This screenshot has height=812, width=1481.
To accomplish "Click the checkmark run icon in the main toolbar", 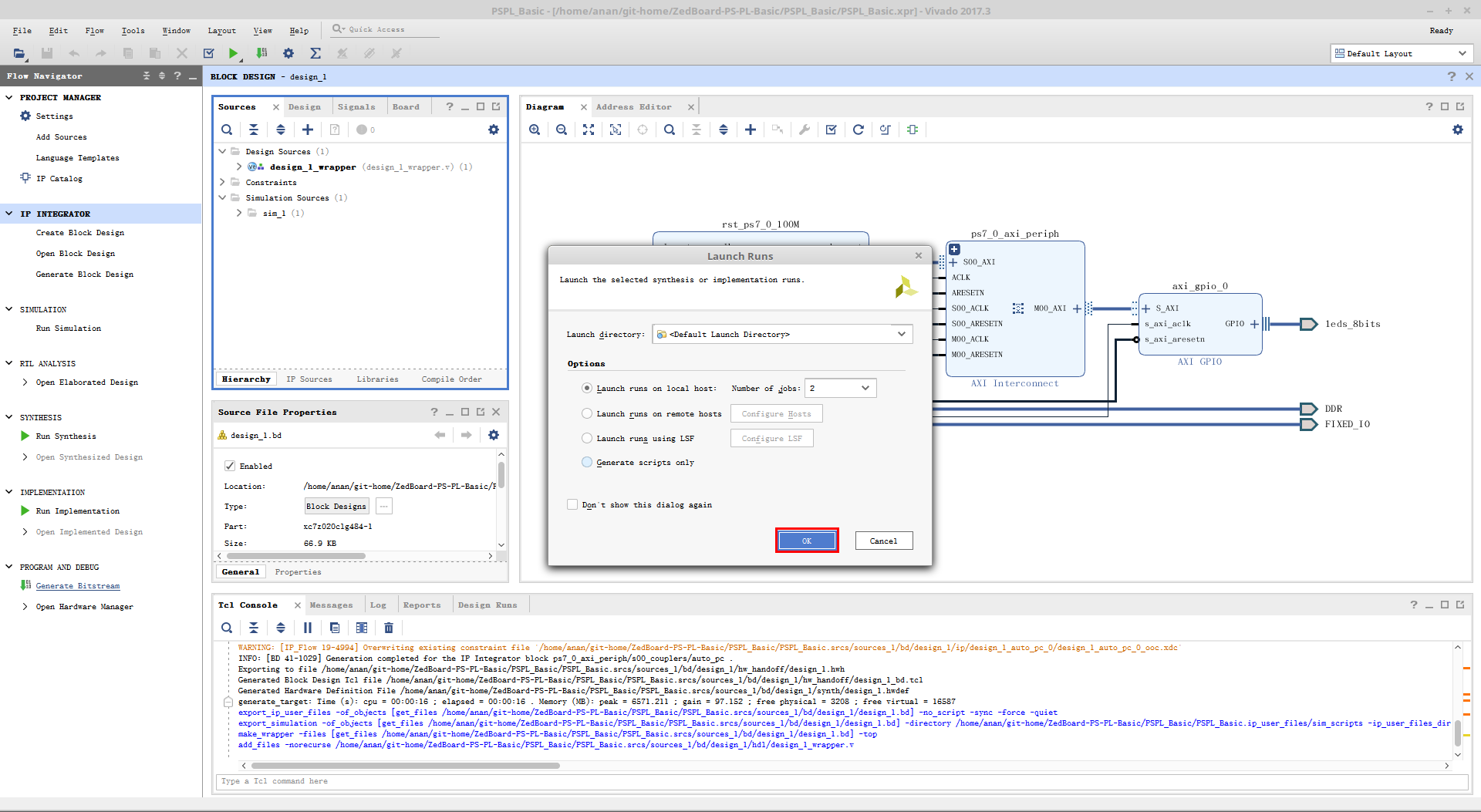I will pos(208,53).
